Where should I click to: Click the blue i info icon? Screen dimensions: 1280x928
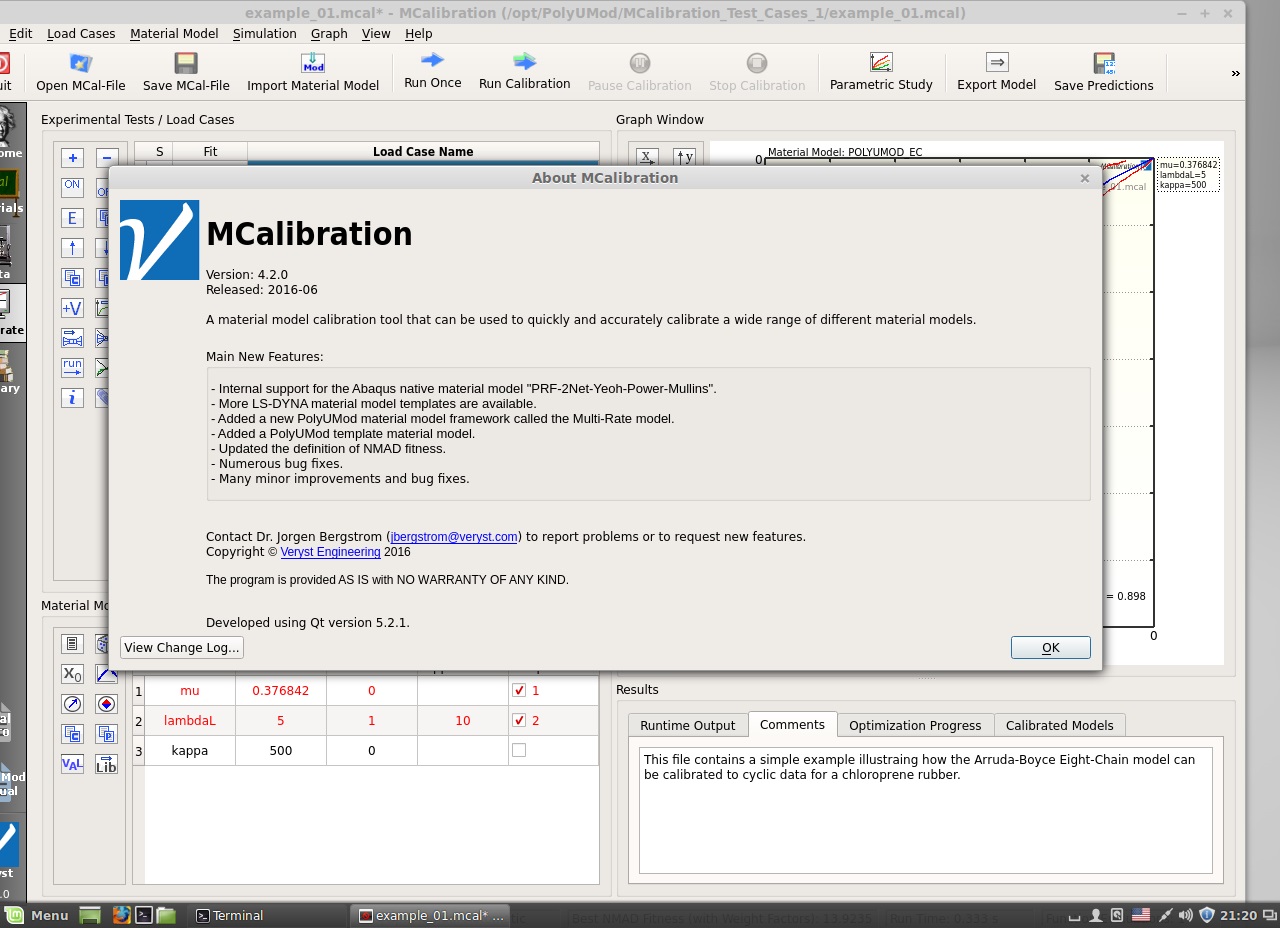pyautogui.click(x=72, y=398)
